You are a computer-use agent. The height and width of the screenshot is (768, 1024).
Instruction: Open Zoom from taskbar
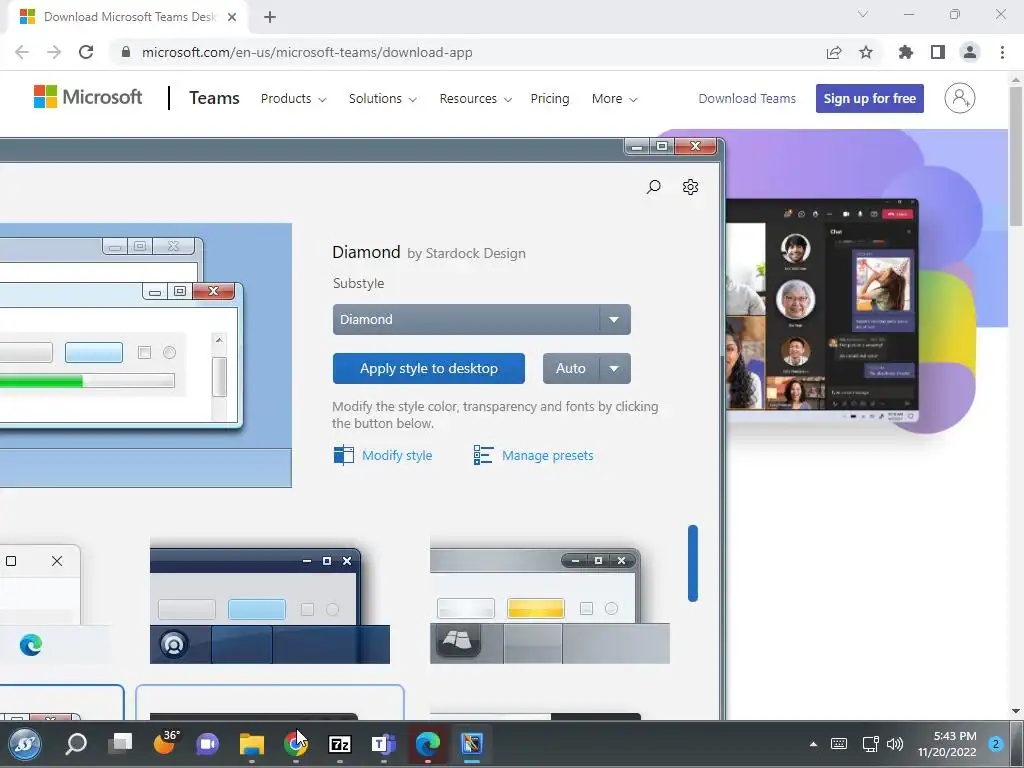tap(208, 744)
